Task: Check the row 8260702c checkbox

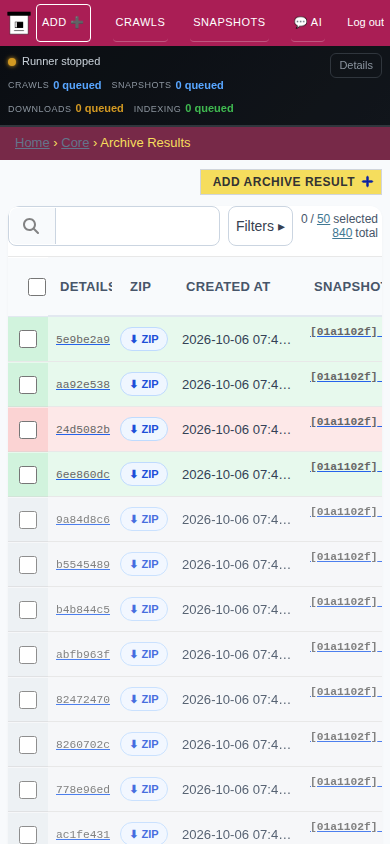Action: tap(28, 745)
